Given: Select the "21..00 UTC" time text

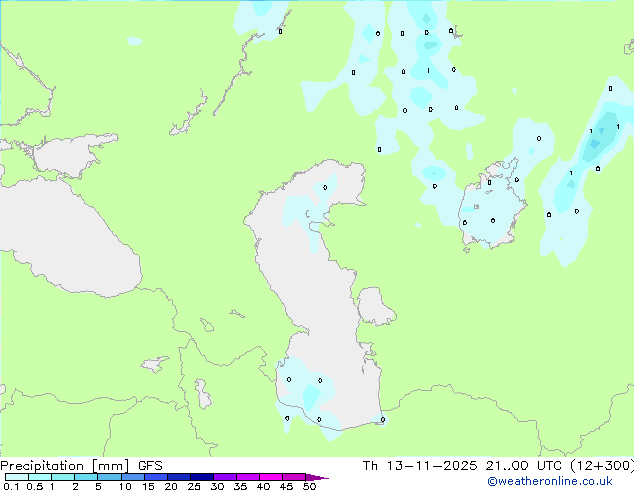Looking at the screenshot, I should tap(524, 466).
